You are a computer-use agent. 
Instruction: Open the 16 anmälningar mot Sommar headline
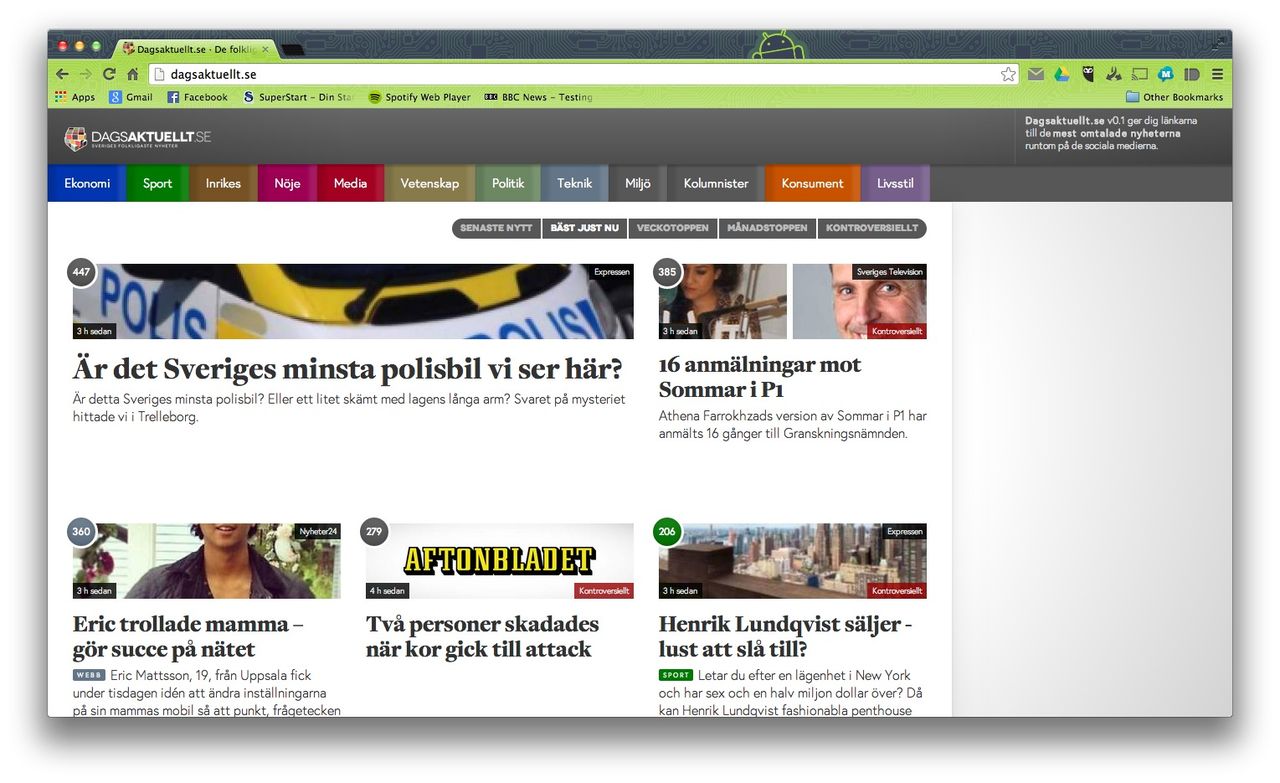760,377
